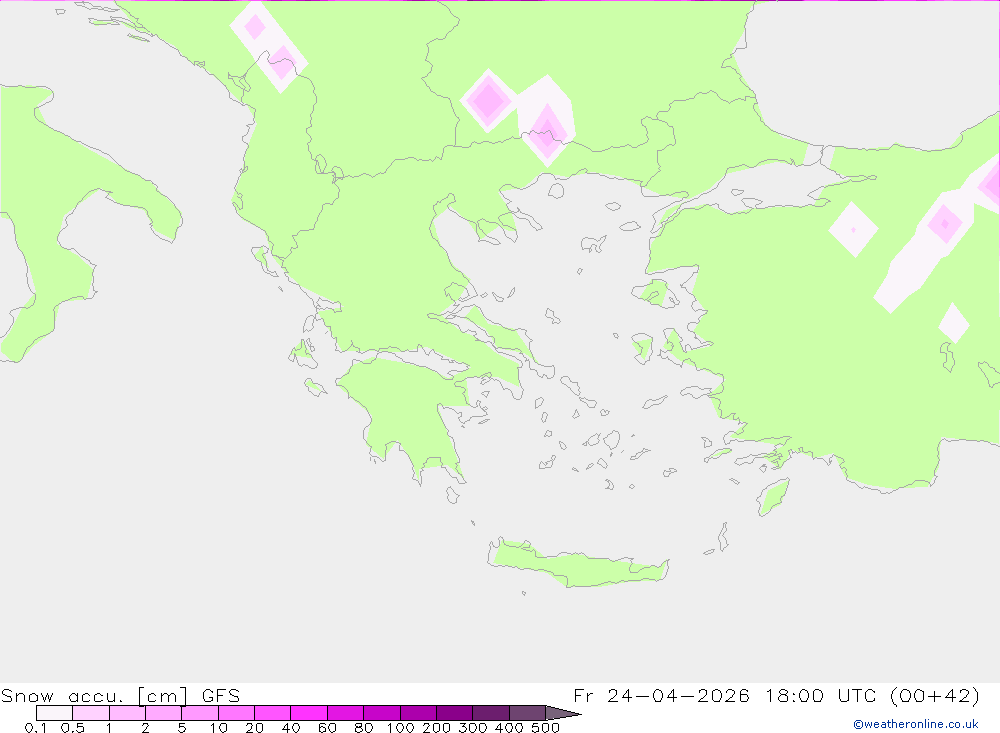Click the '2' legend value label

pos(145,727)
